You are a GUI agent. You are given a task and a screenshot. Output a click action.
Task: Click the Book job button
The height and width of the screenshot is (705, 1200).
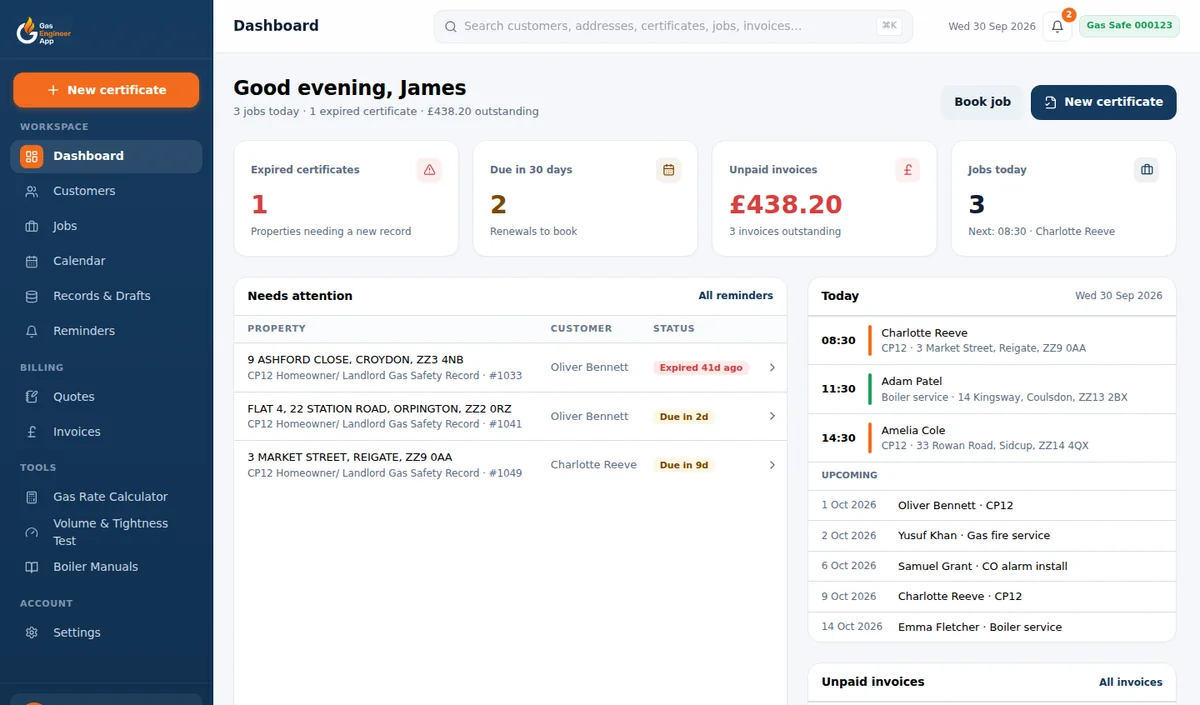pos(982,102)
